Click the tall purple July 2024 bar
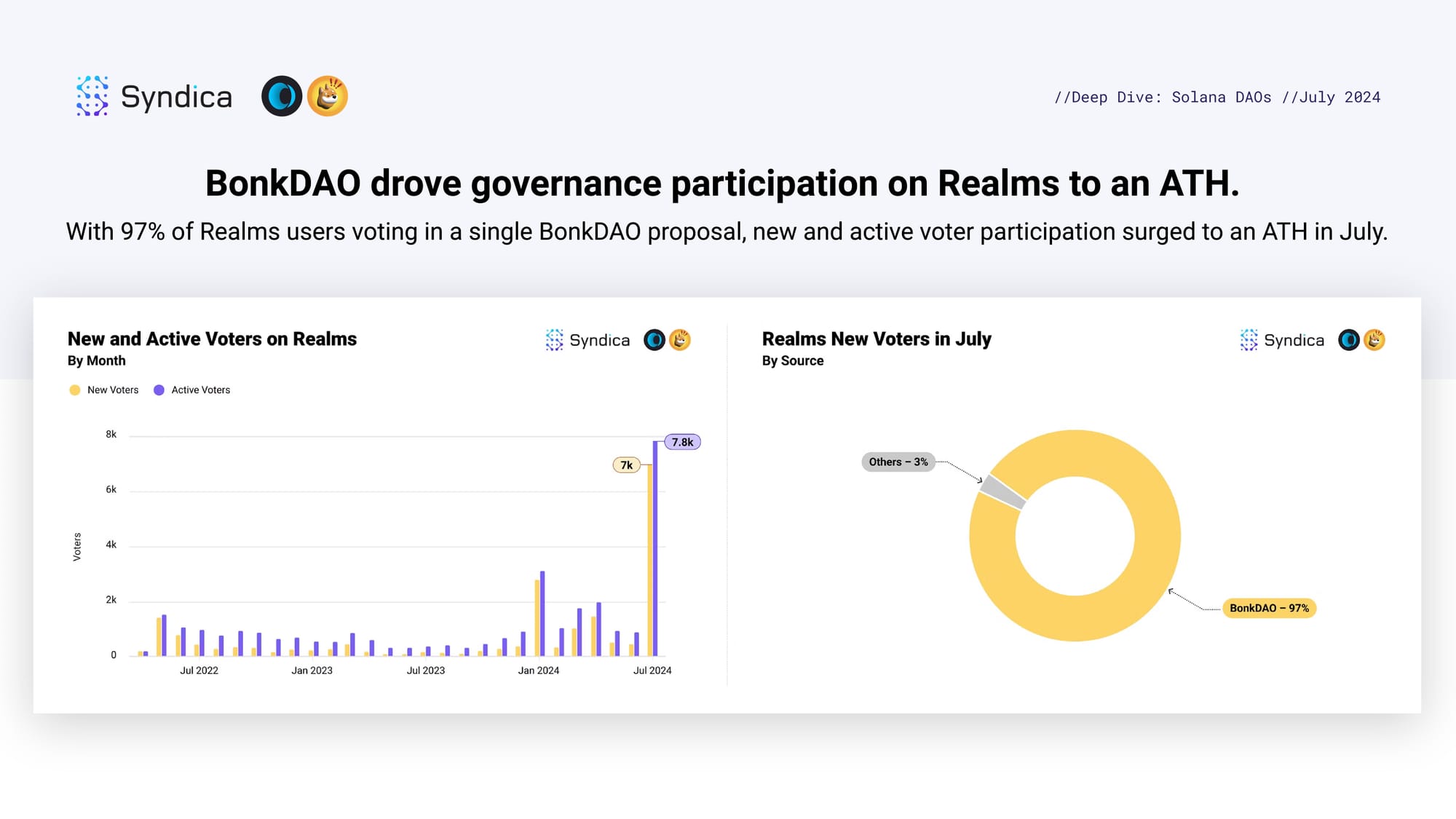This screenshot has width=1456, height=819. click(x=655, y=549)
